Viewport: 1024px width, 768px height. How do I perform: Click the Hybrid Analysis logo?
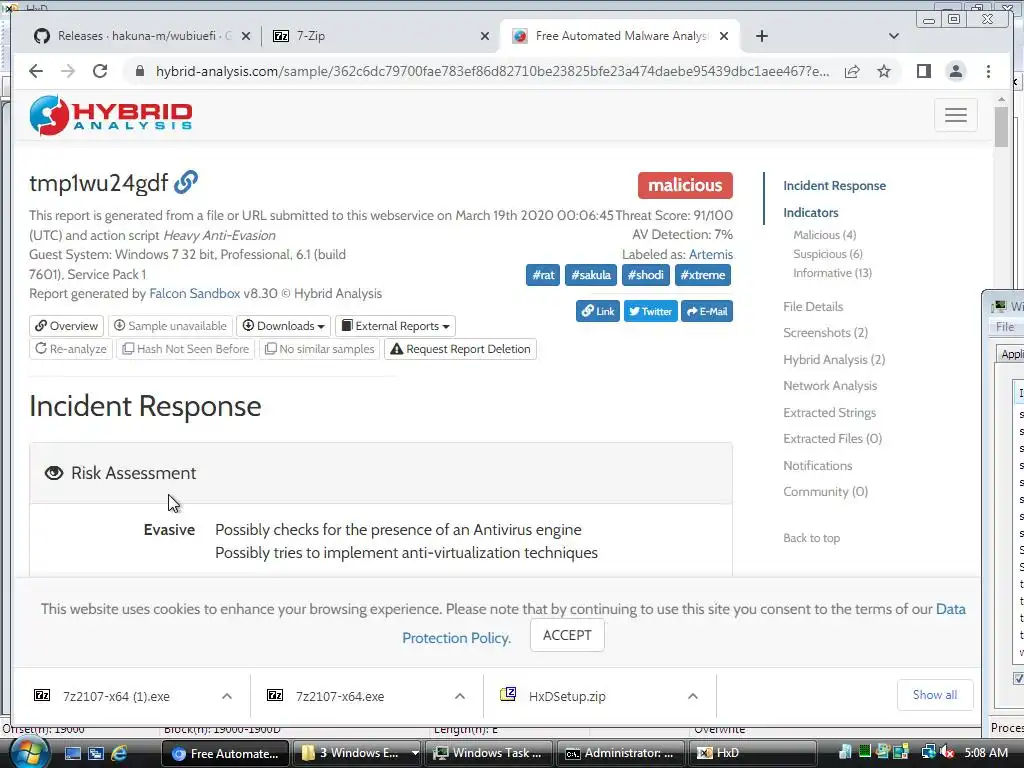111,115
